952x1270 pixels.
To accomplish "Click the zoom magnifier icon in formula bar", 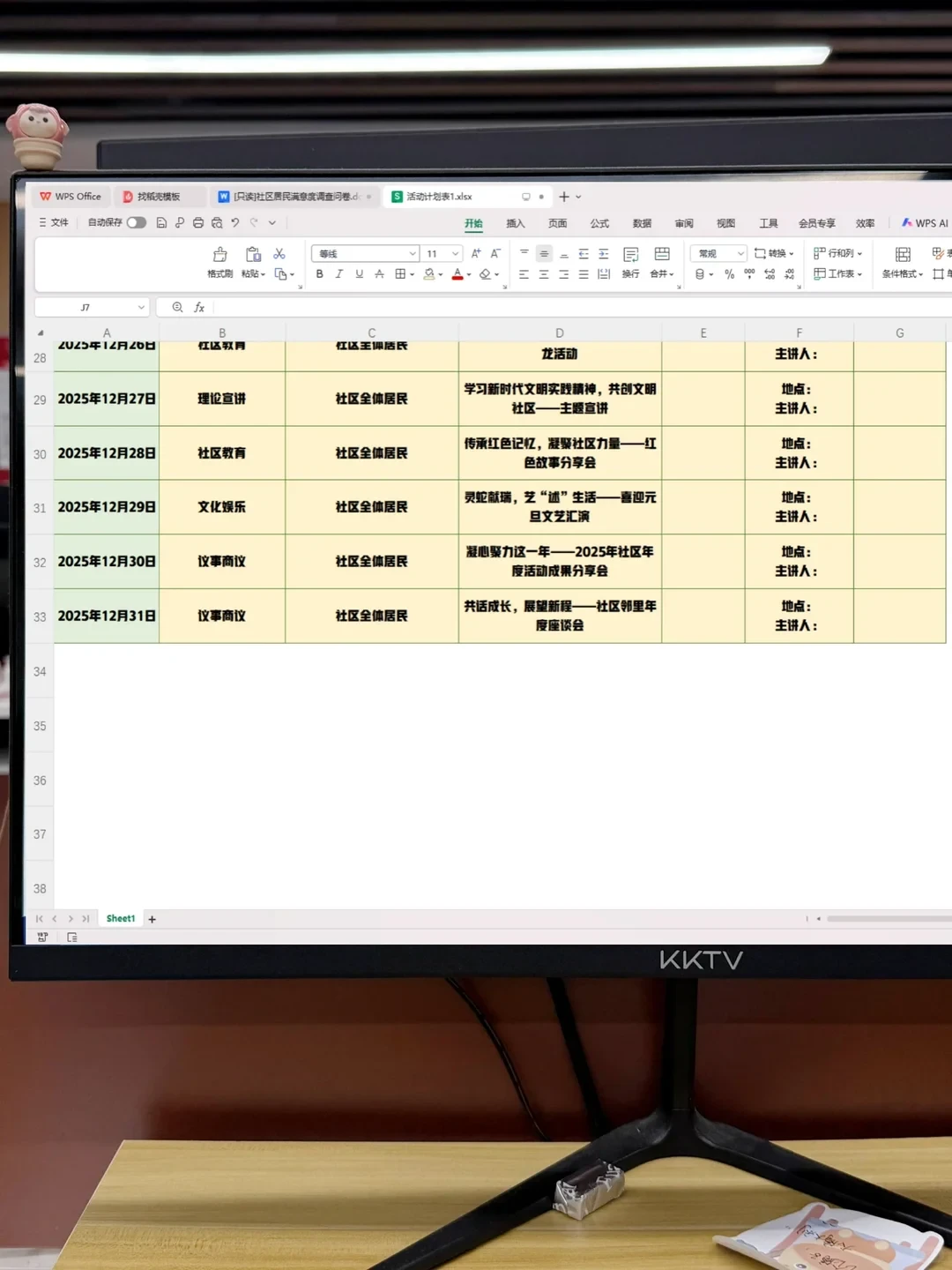I will point(177,307).
